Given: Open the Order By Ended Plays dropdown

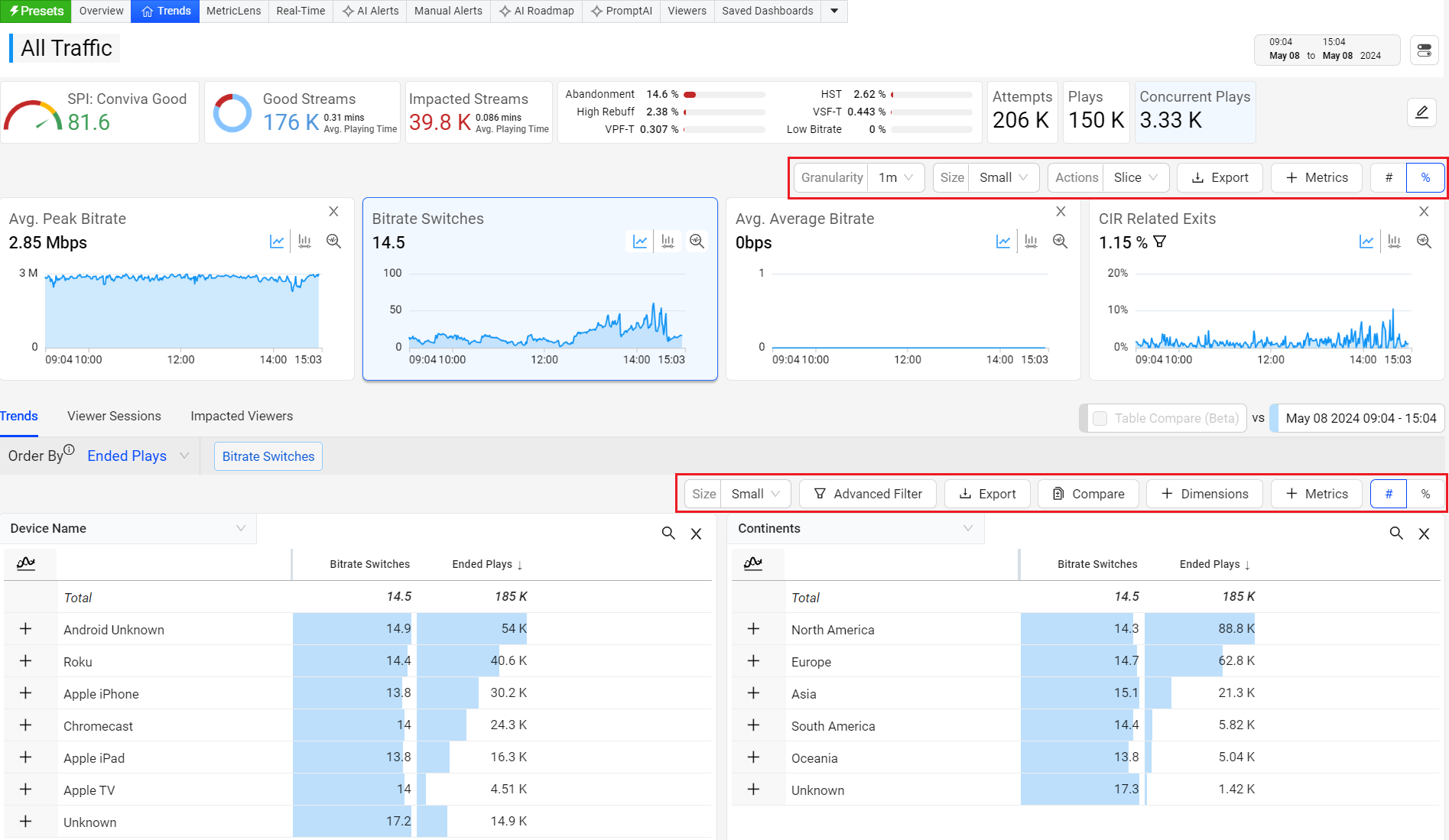Looking at the screenshot, I should point(138,456).
